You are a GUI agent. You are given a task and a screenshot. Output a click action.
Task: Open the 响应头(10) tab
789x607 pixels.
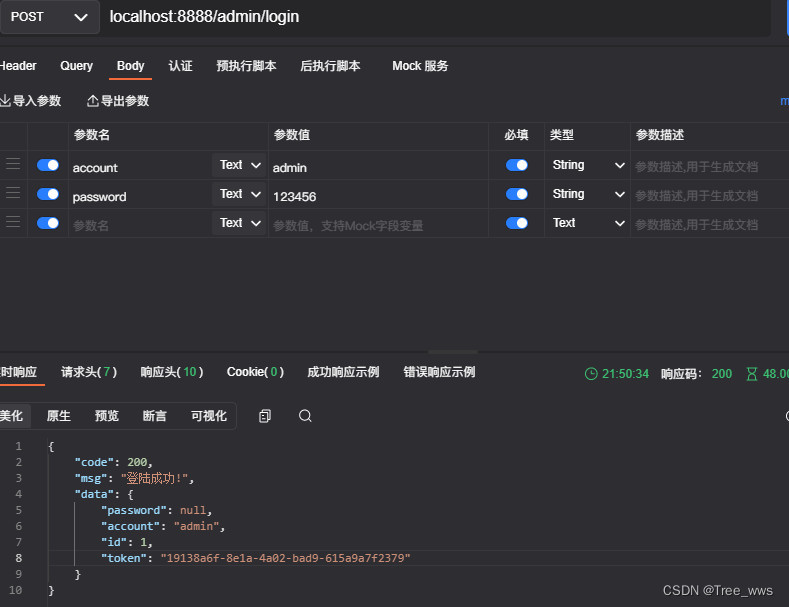click(172, 372)
